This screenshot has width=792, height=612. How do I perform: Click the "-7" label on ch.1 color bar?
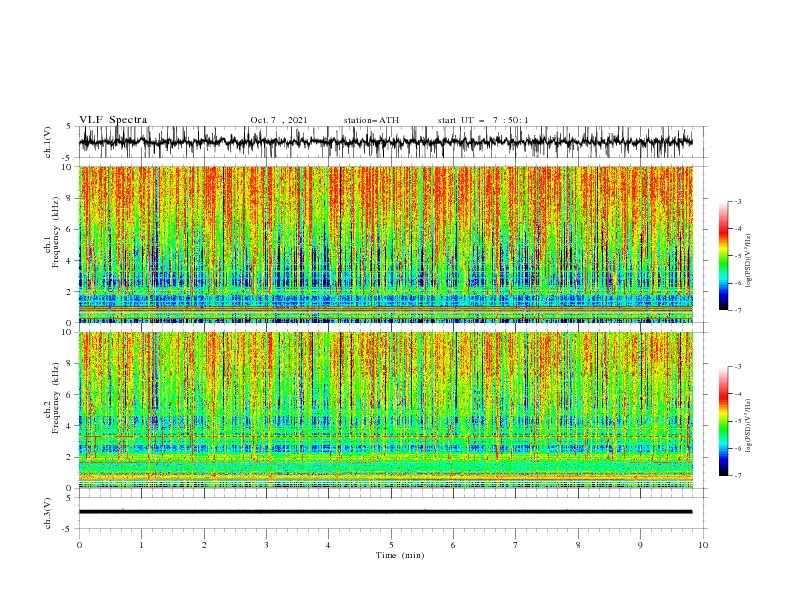click(x=737, y=310)
